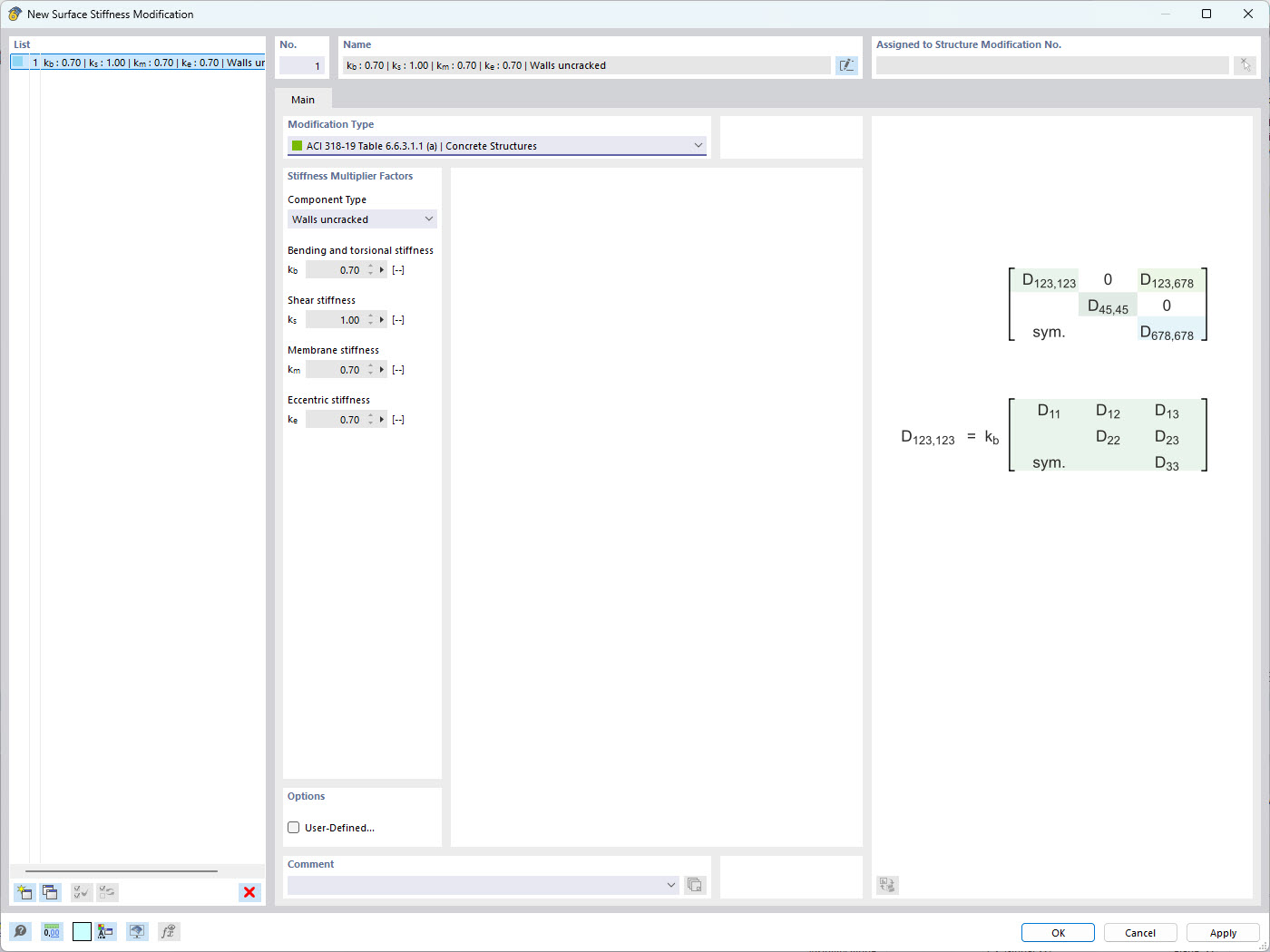The image size is (1270, 952).
Task: Click the comment library icon beside the Comment field
Action: coord(695,885)
